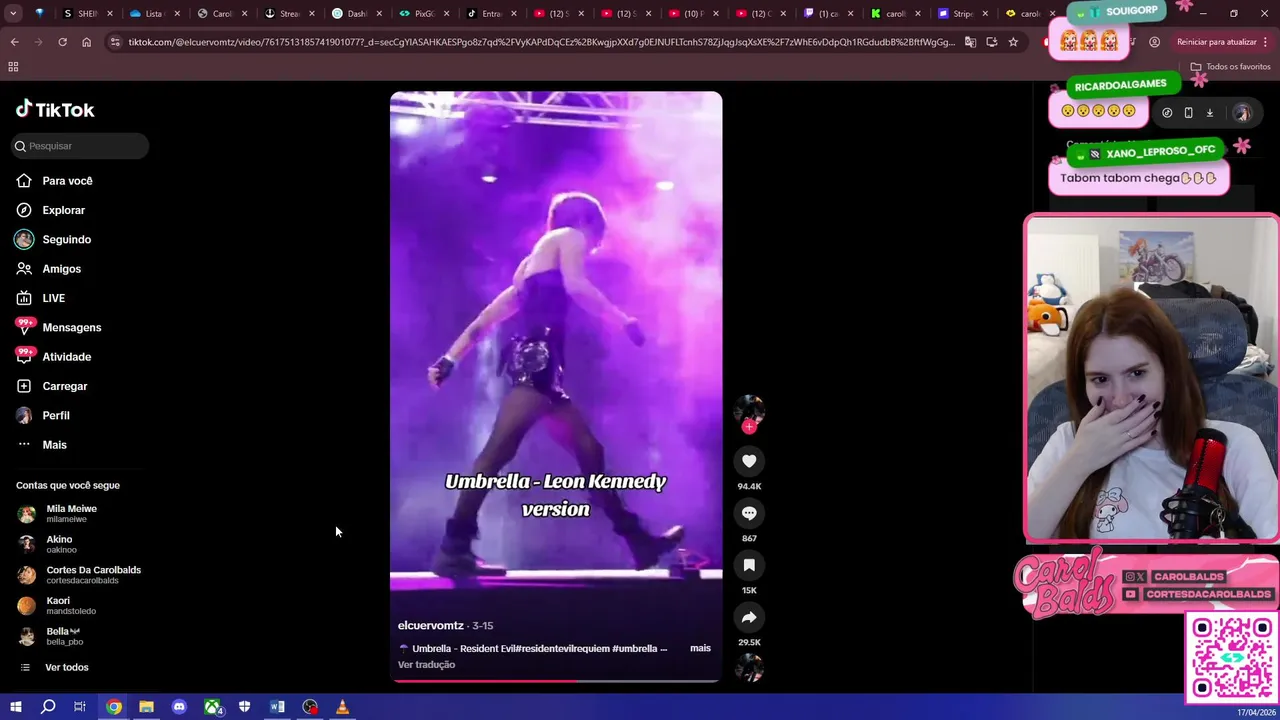
Task: Switch to the Stripe tab
Action: pos(963,14)
